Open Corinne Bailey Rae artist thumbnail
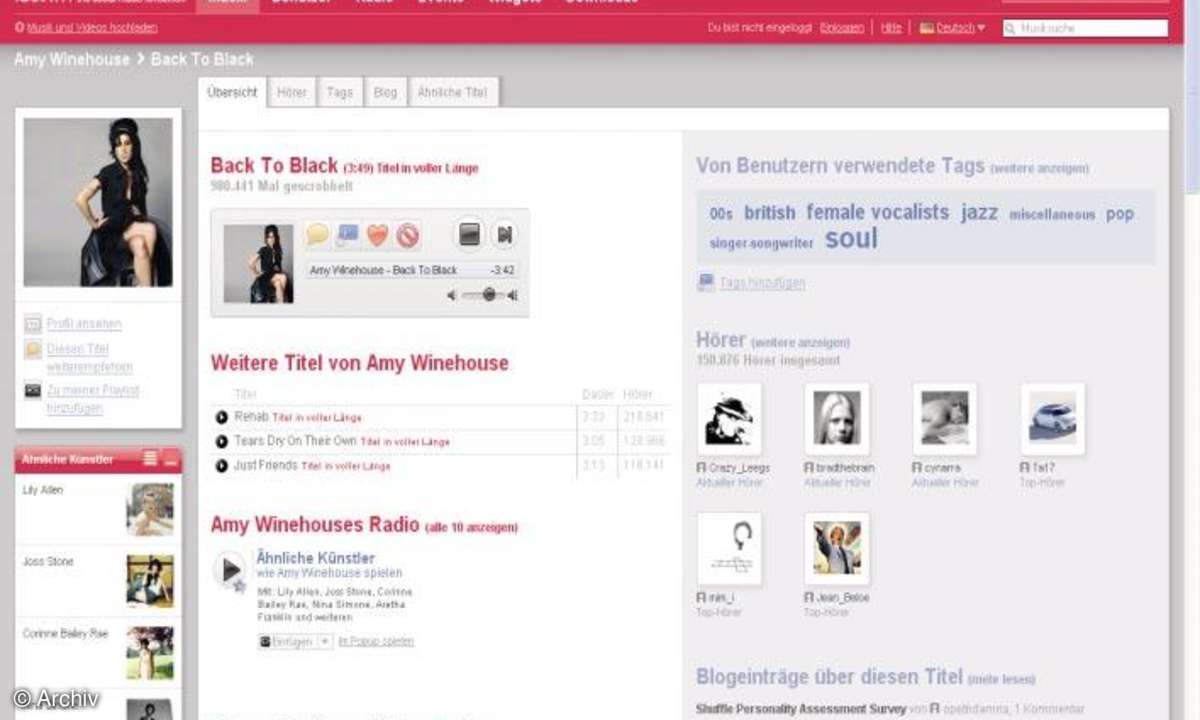 point(150,653)
